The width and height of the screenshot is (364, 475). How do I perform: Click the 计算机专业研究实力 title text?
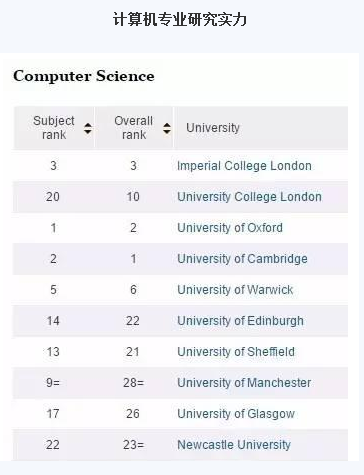click(180, 19)
